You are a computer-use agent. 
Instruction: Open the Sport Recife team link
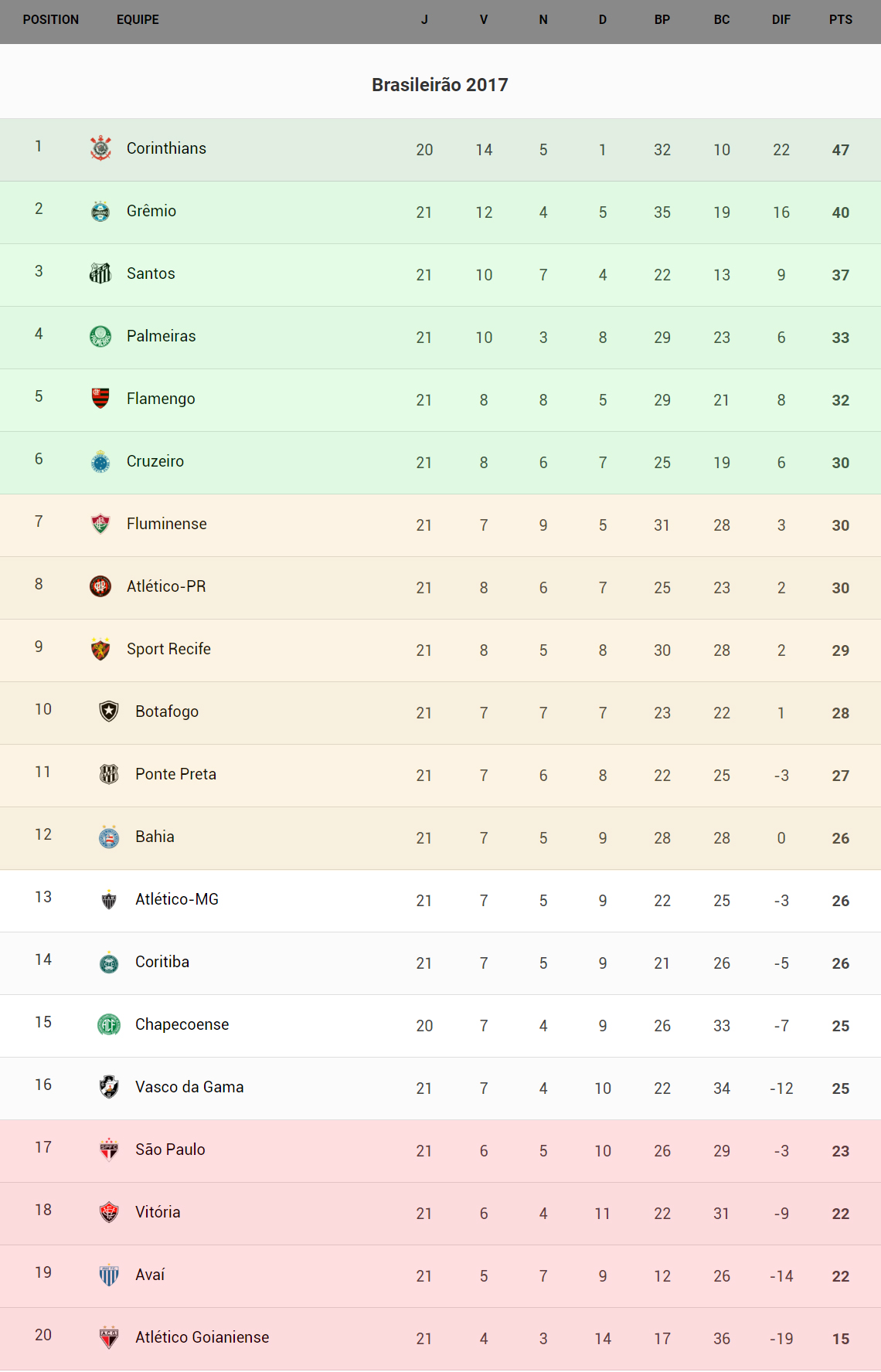click(x=168, y=649)
